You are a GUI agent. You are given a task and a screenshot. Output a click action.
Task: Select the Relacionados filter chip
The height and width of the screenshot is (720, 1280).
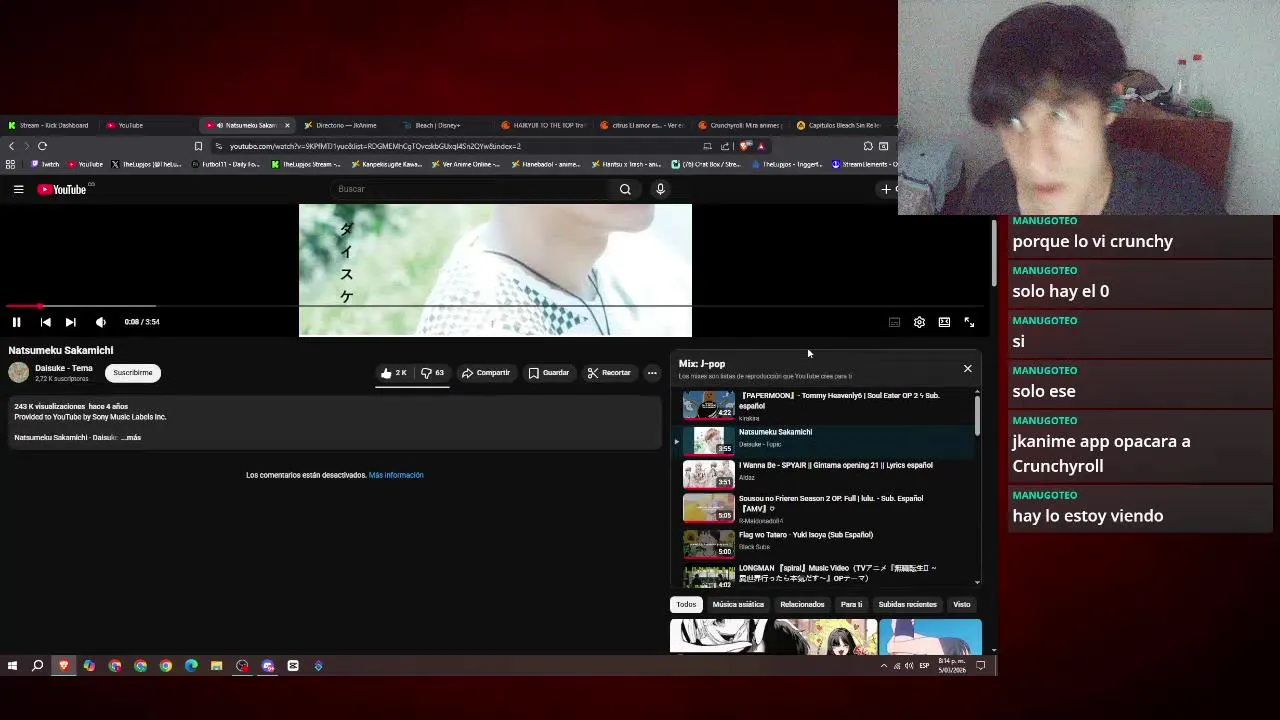coord(802,604)
